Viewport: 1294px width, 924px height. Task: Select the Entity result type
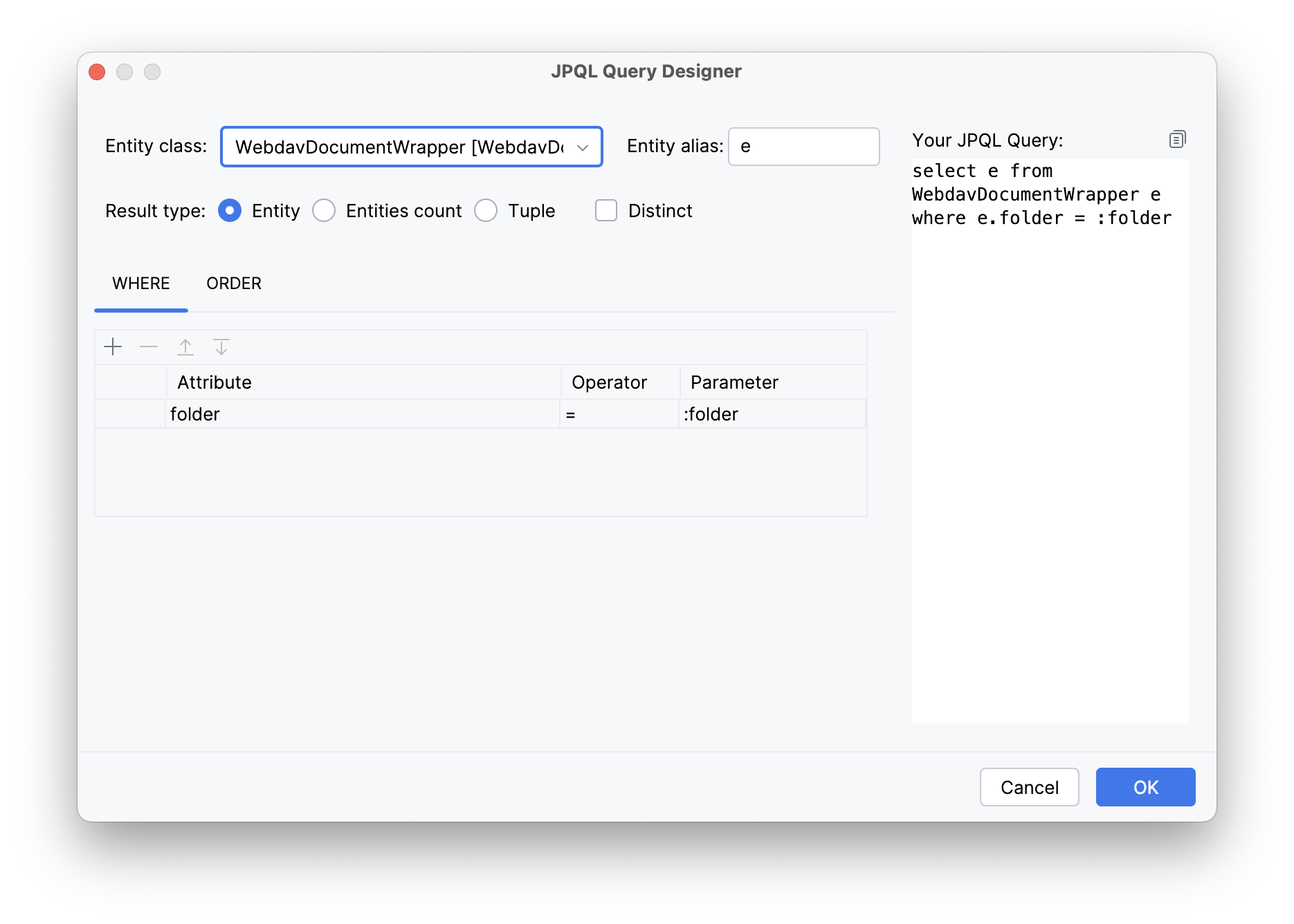229,210
